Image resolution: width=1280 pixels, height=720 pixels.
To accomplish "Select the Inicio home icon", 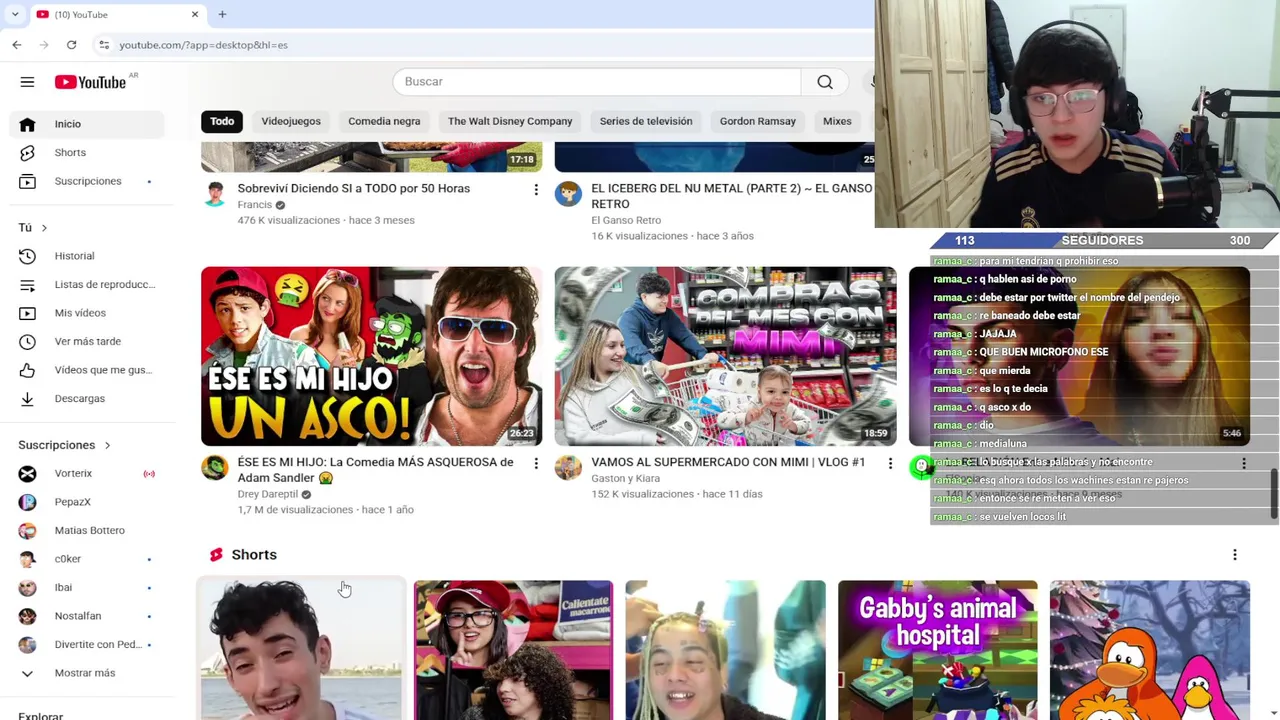I will click(x=27, y=124).
